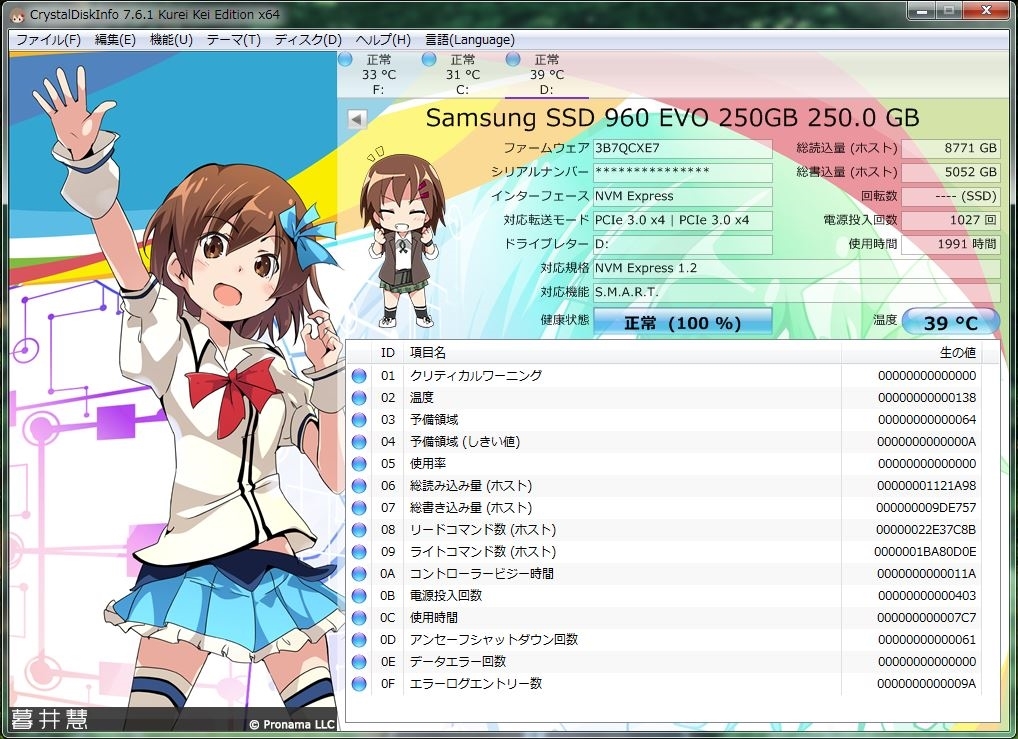Select the D: drive tab at 39 °C

[x=547, y=74]
